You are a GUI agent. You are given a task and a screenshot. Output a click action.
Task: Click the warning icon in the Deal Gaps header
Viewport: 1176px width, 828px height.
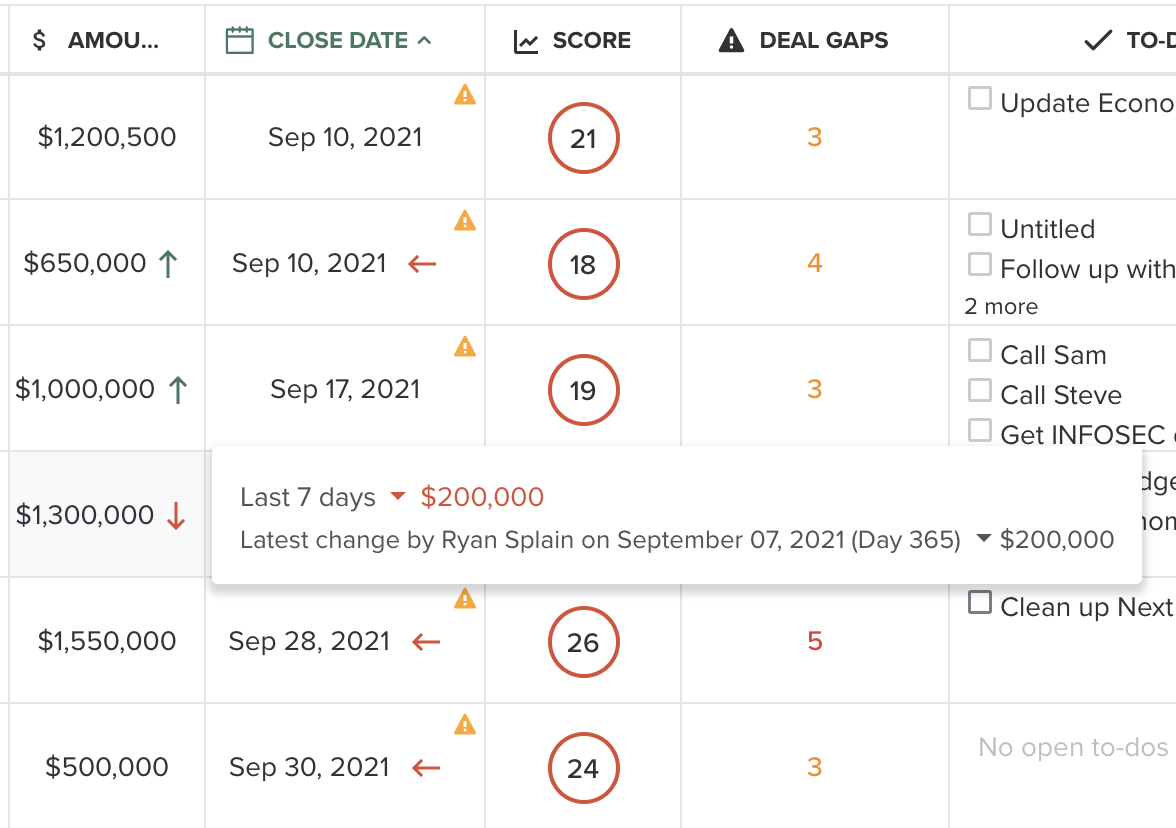[x=730, y=40]
